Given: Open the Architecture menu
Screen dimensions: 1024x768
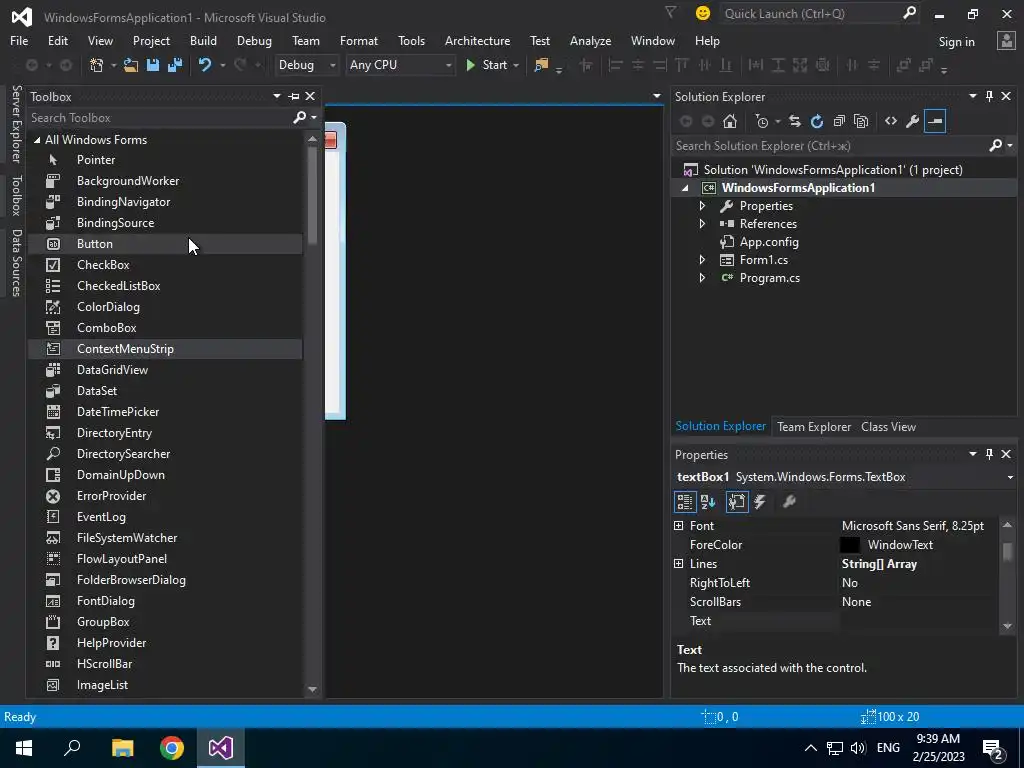Looking at the screenshot, I should (x=477, y=40).
